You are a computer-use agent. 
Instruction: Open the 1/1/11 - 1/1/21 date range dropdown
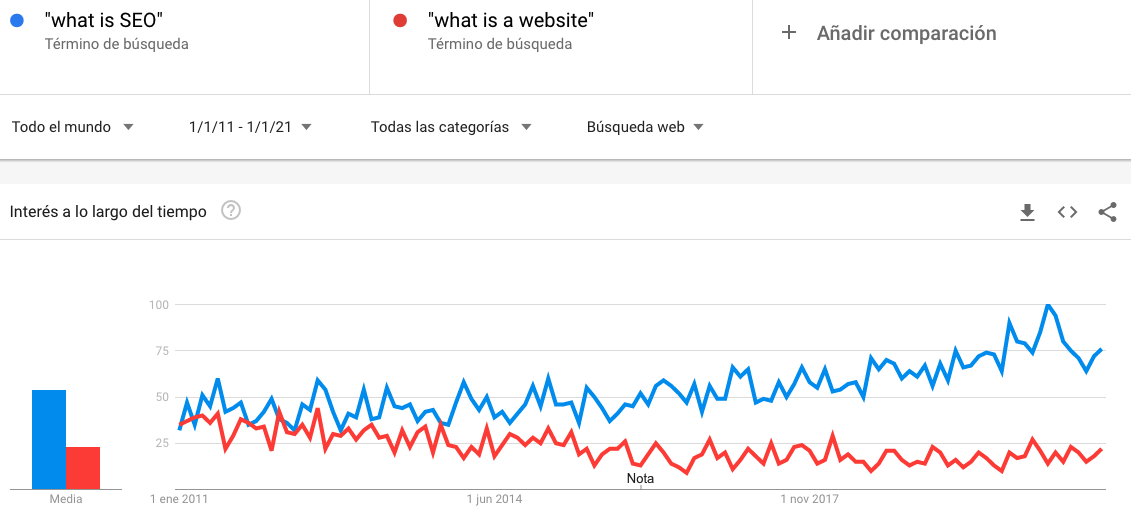tap(250, 127)
